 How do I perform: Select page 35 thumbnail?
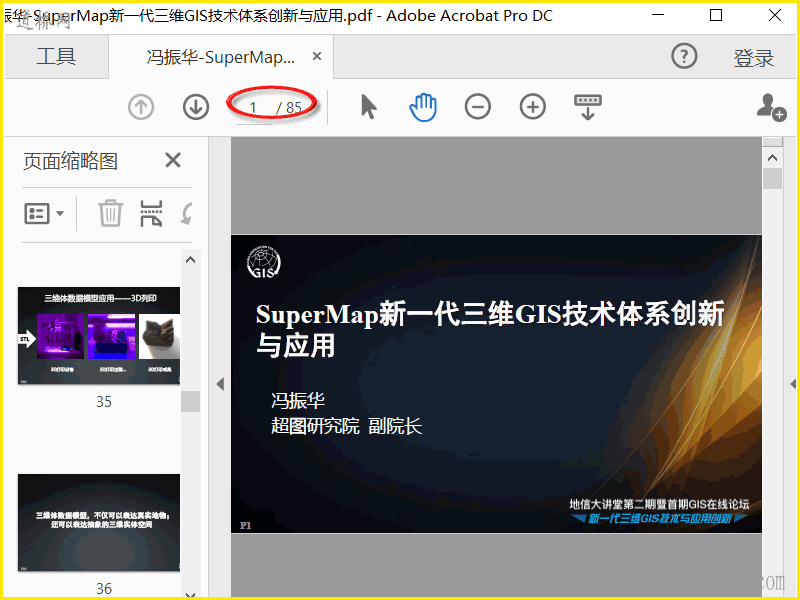coord(99,335)
